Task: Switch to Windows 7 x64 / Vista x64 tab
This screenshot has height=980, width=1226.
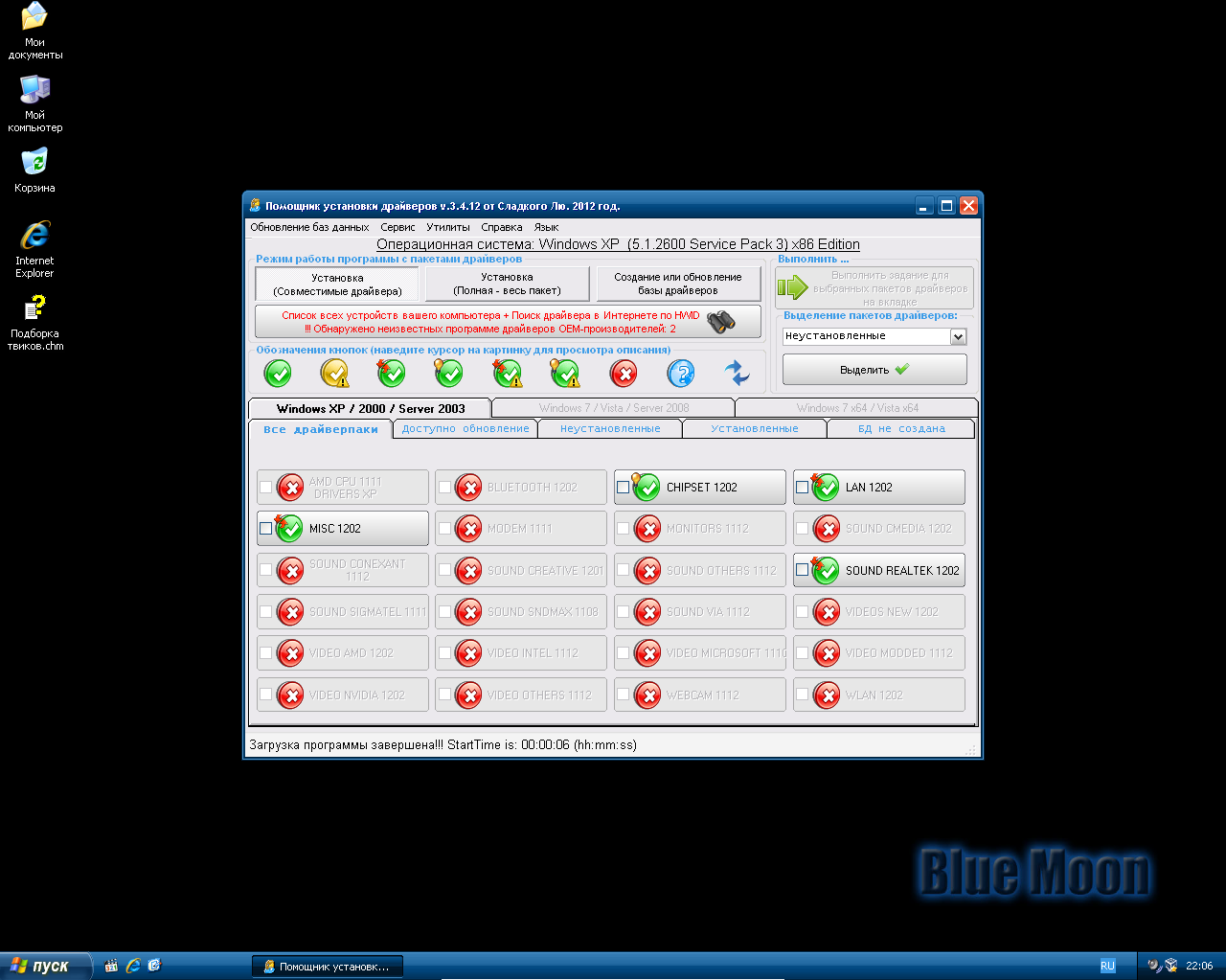Action: coord(857,408)
